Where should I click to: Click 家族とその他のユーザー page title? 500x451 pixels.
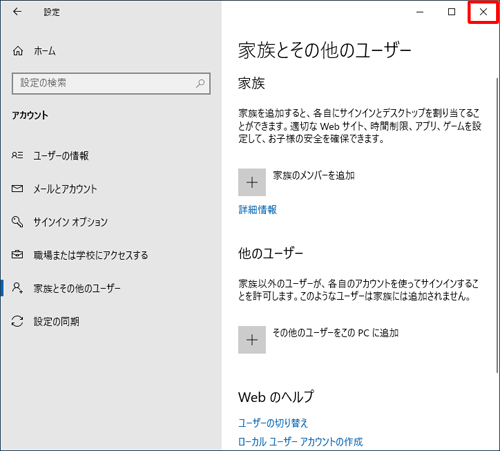coord(324,51)
